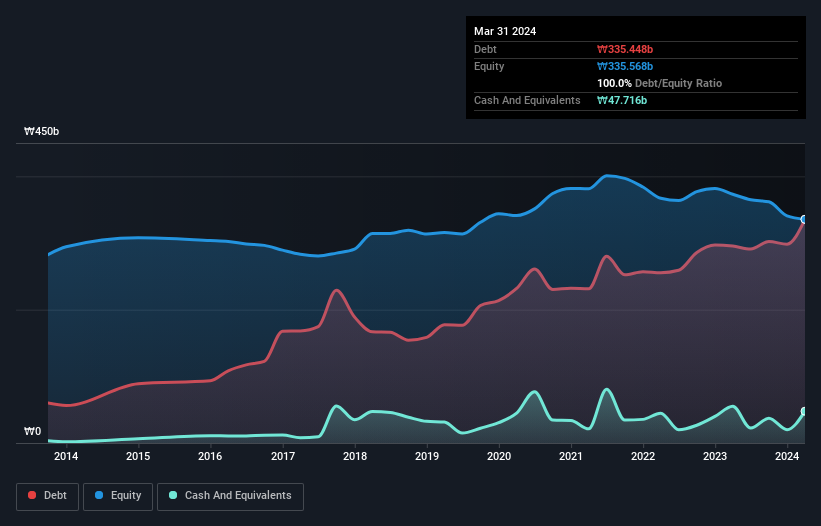Click the 2018 x-axis label

pyautogui.click(x=355, y=456)
